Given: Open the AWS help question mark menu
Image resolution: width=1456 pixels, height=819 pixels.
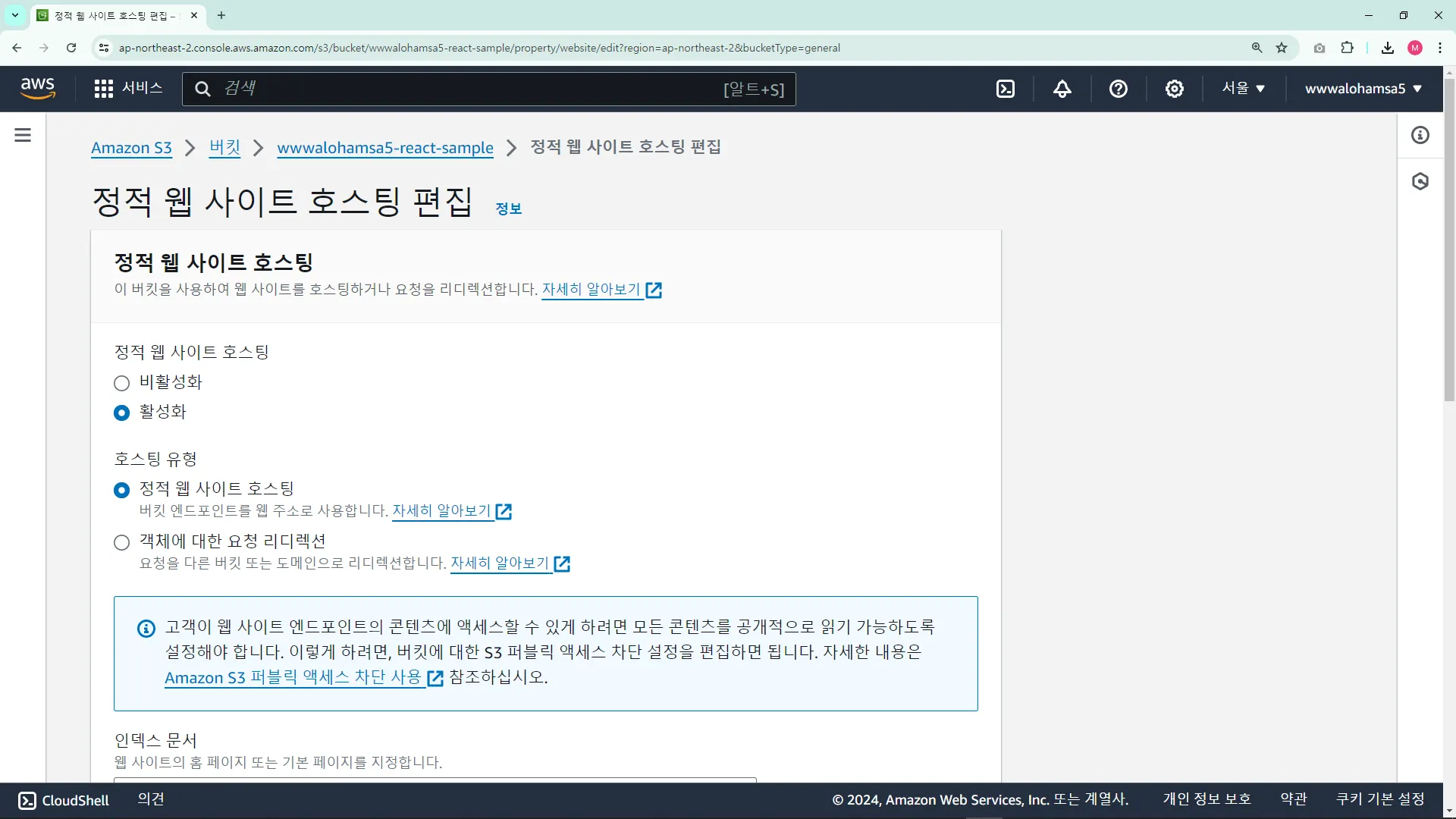Looking at the screenshot, I should [x=1118, y=89].
